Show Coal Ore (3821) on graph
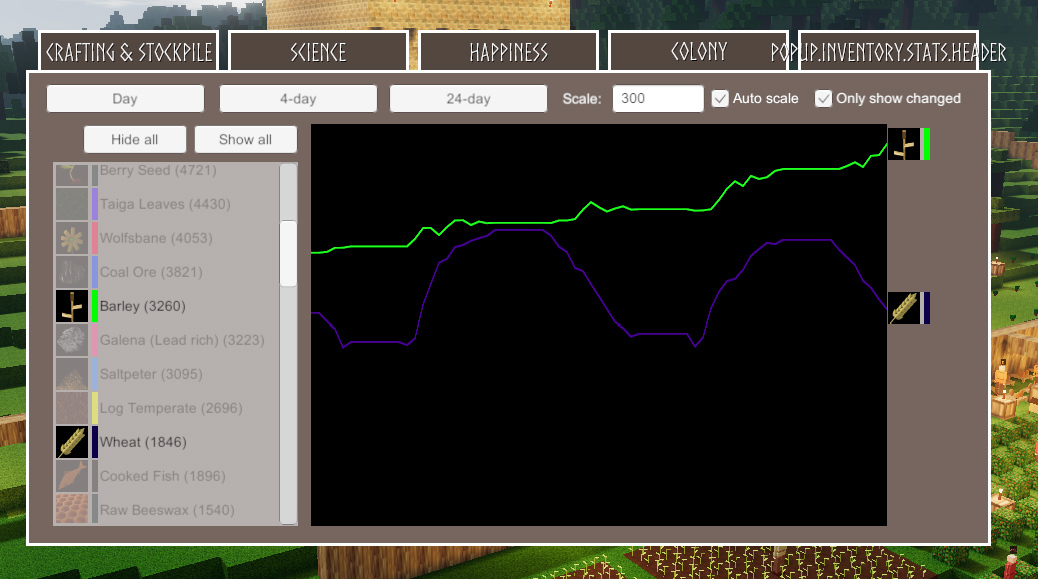Viewport: 1038px width, 579px height. [151, 272]
